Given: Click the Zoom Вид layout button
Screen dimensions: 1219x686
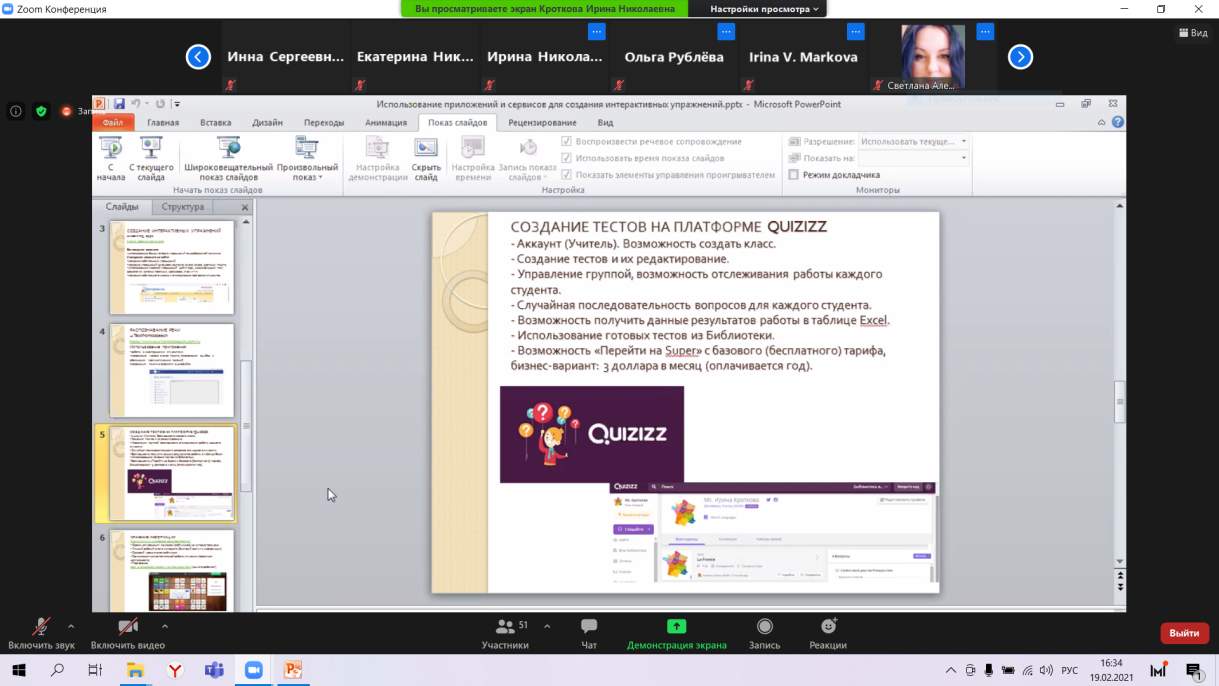Looking at the screenshot, I should (x=1193, y=33).
